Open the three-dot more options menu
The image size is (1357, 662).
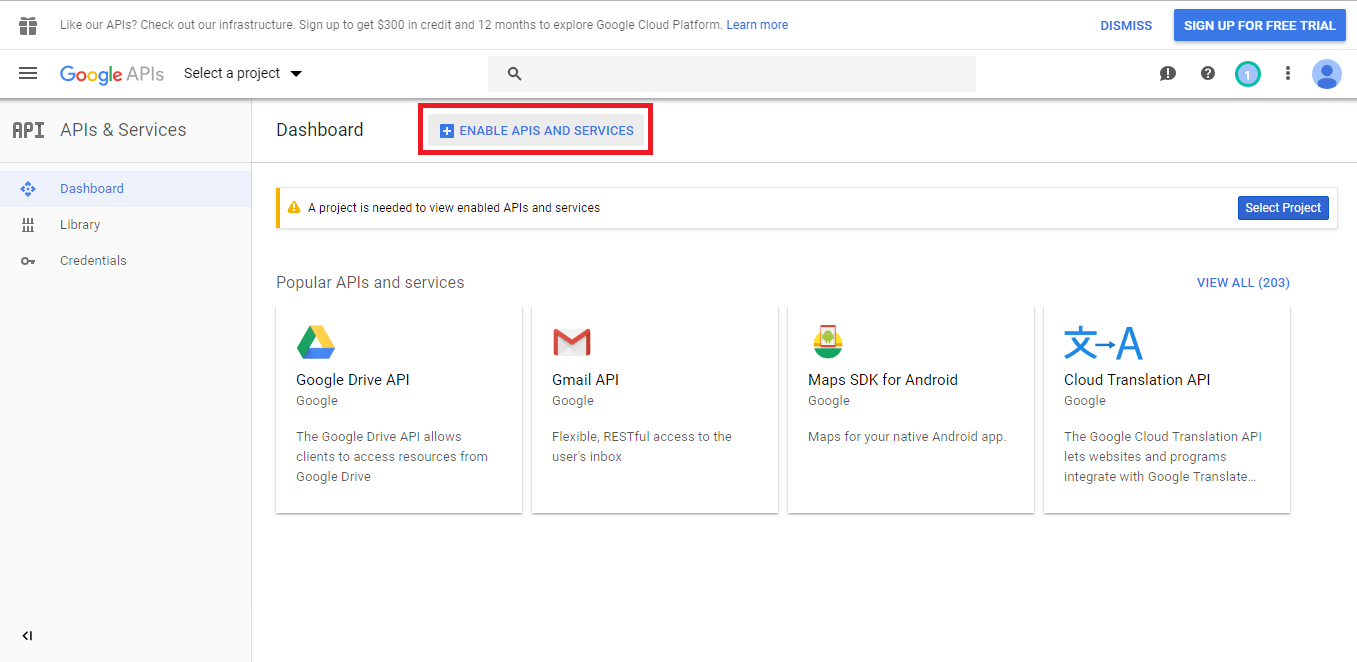(1288, 73)
